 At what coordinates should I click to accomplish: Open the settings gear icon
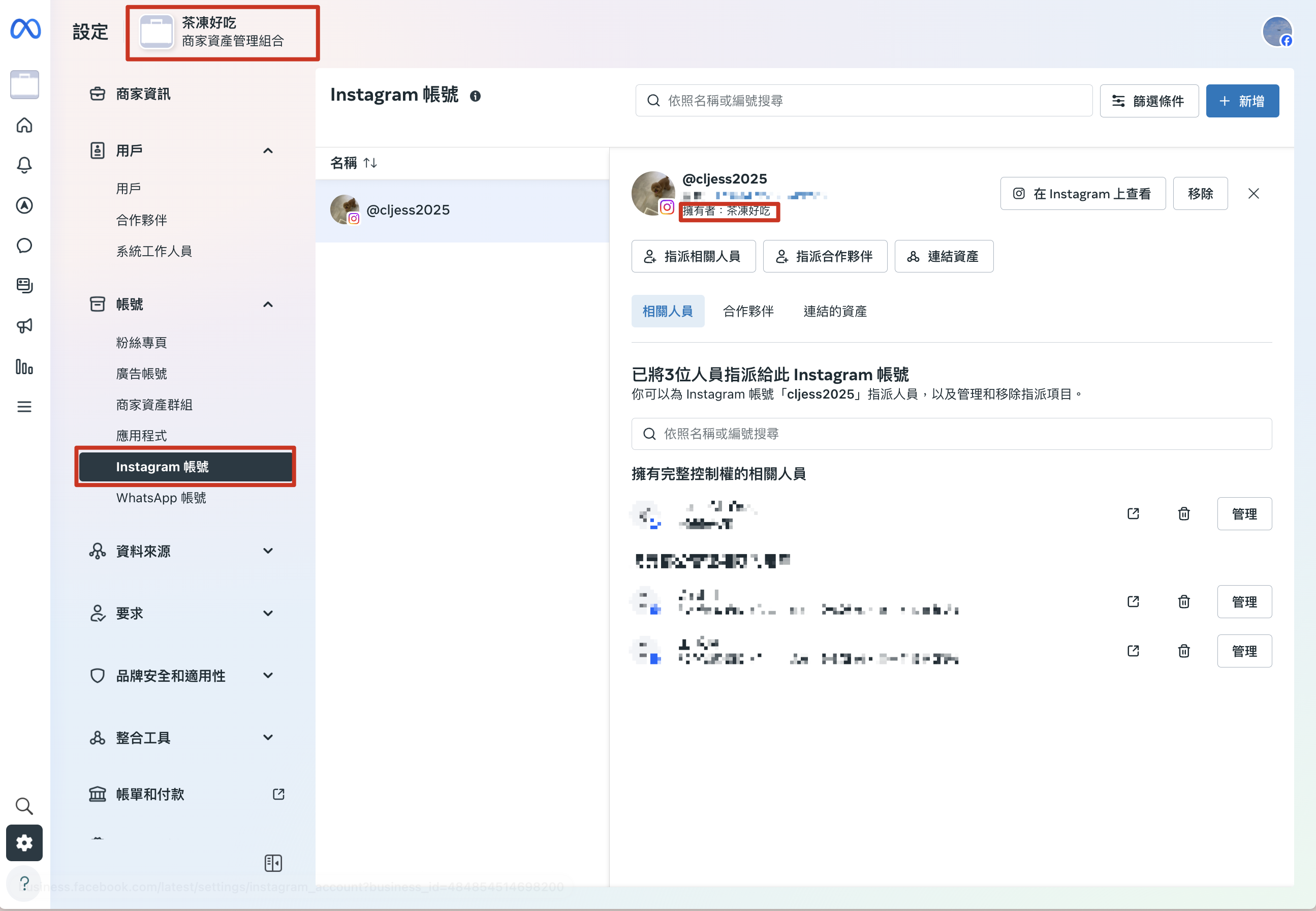click(x=24, y=842)
